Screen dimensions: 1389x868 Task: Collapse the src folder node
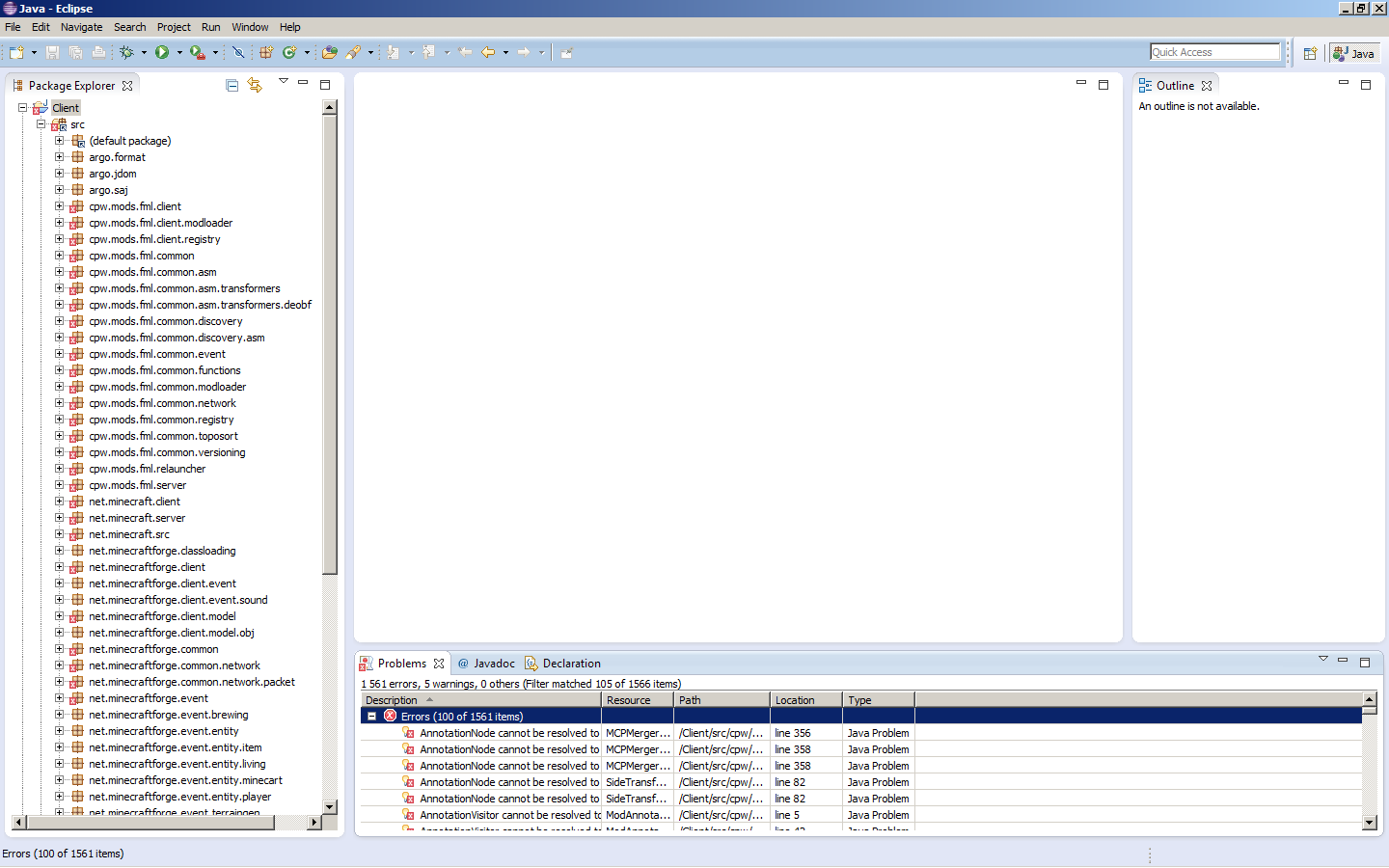pos(41,124)
